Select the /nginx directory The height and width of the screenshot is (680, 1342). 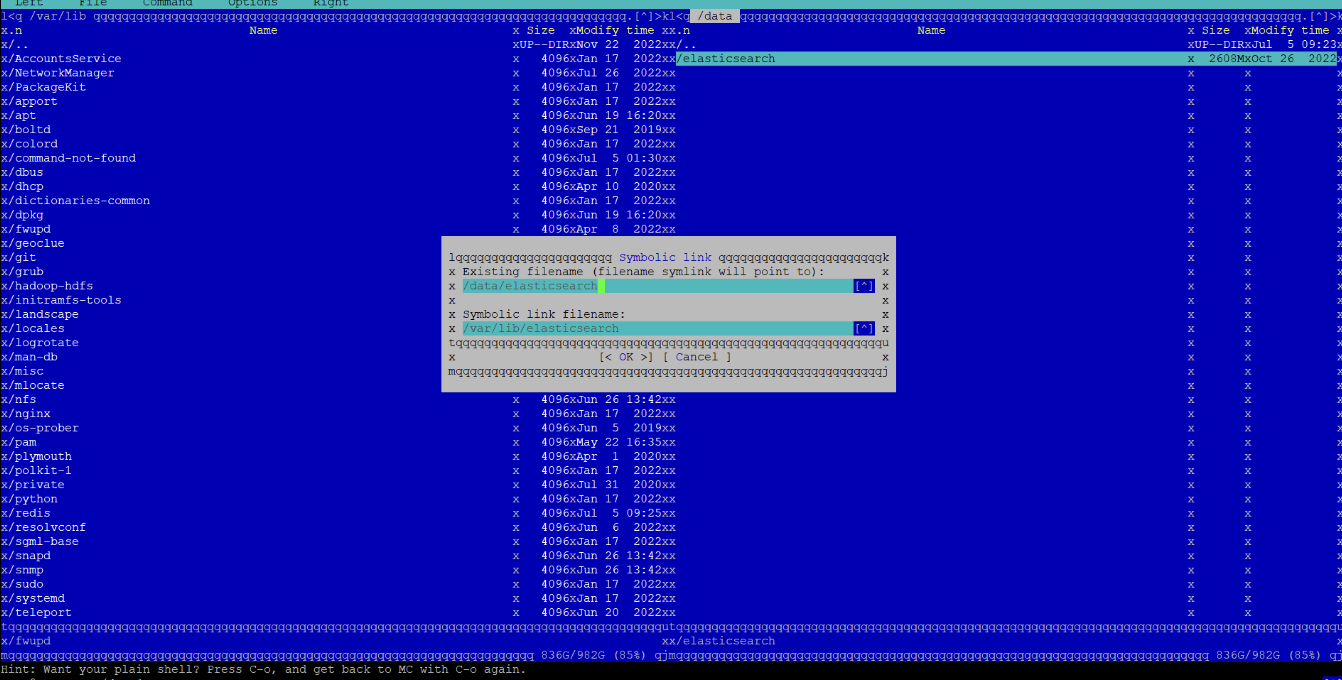[x=334, y=413]
